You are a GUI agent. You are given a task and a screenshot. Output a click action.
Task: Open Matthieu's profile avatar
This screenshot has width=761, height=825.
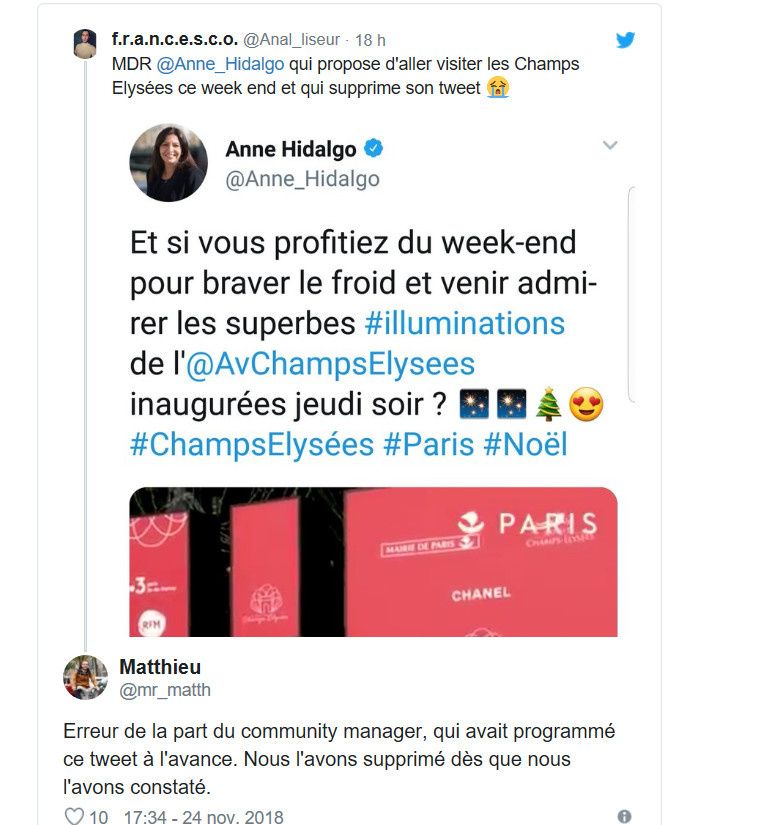click(85, 677)
